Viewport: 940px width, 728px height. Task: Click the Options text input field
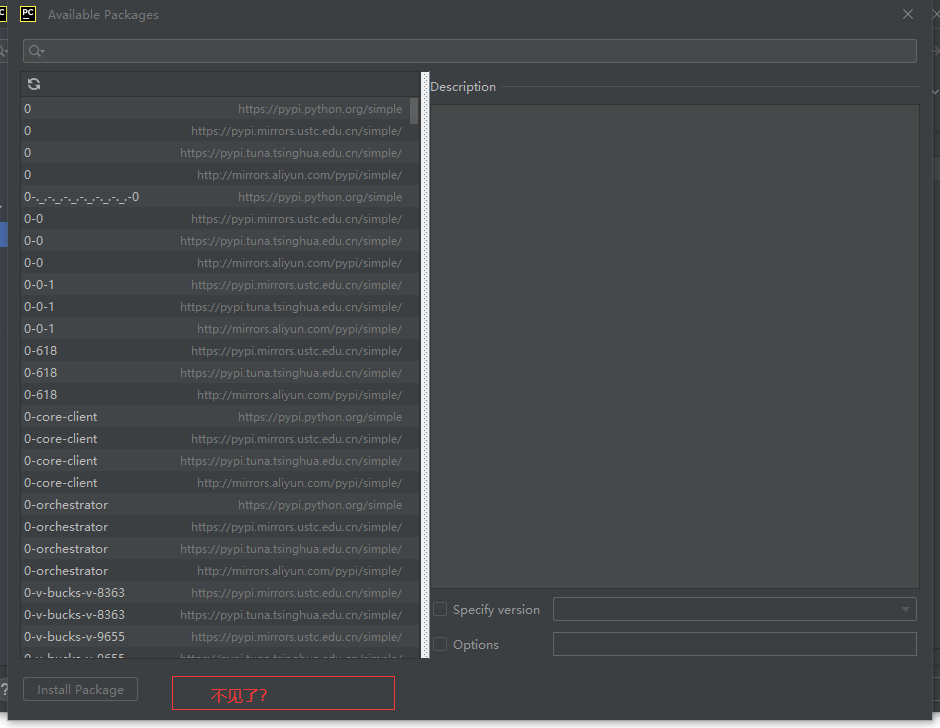[x=734, y=644]
